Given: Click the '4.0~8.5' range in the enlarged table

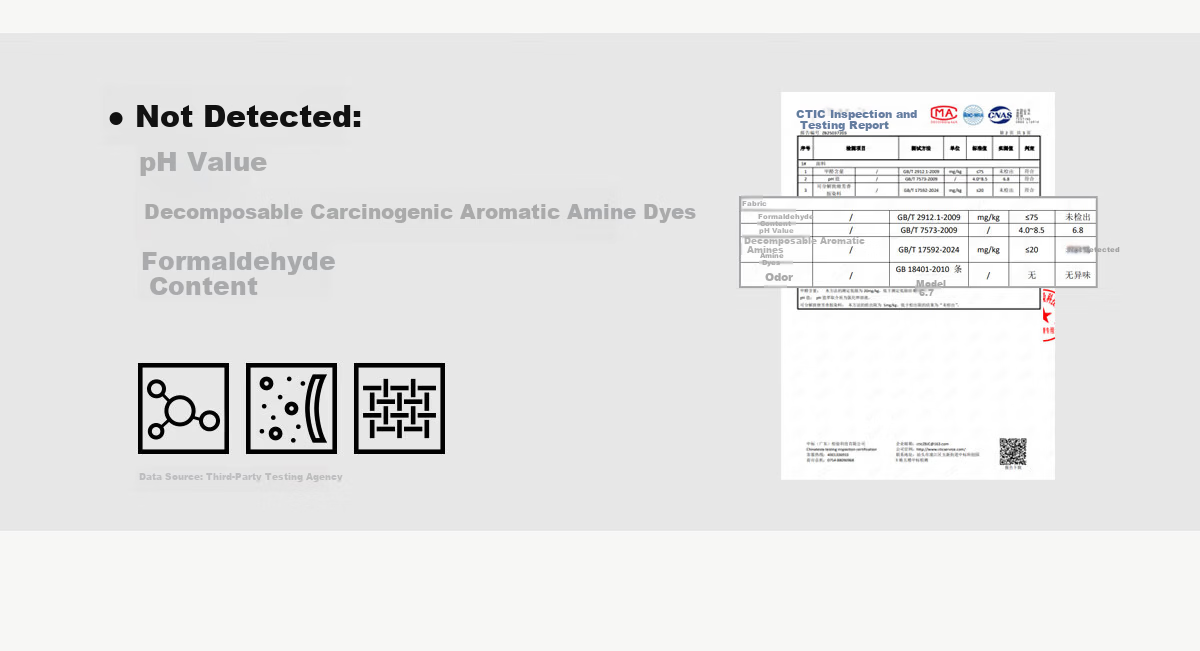Looking at the screenshot, I should coord(1032,230).
